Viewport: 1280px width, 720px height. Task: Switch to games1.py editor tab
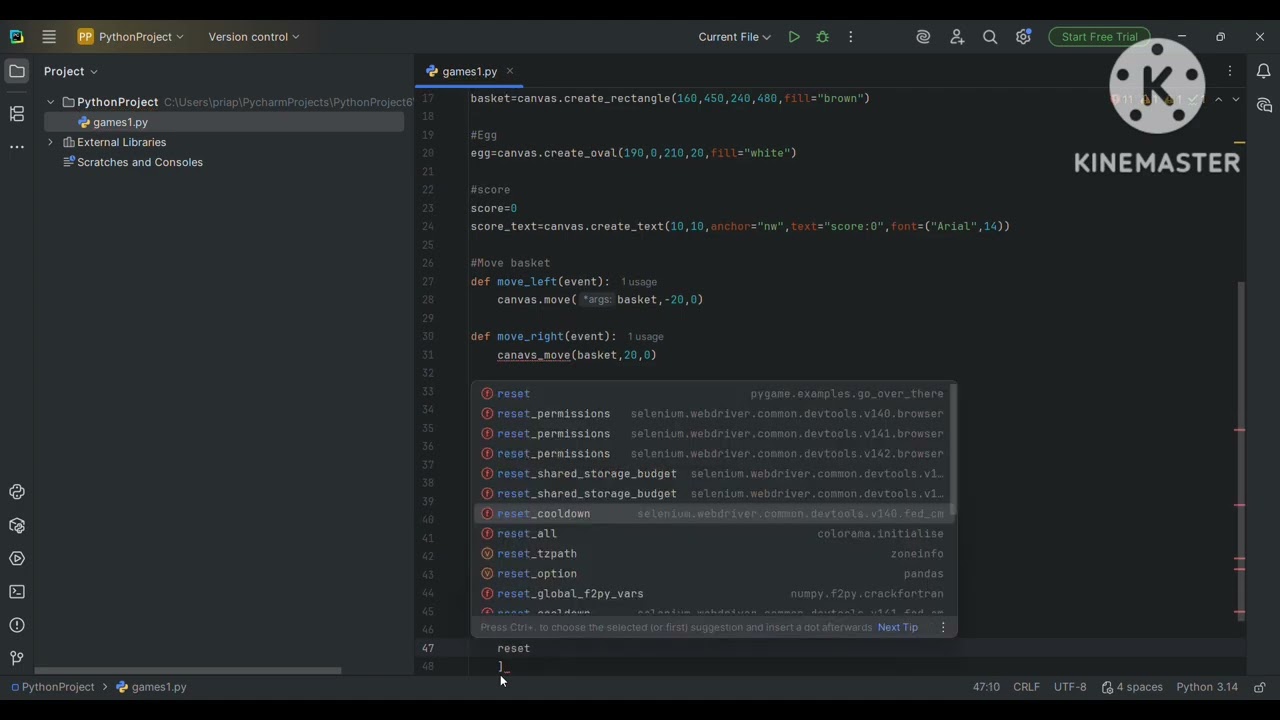point(469,71)
